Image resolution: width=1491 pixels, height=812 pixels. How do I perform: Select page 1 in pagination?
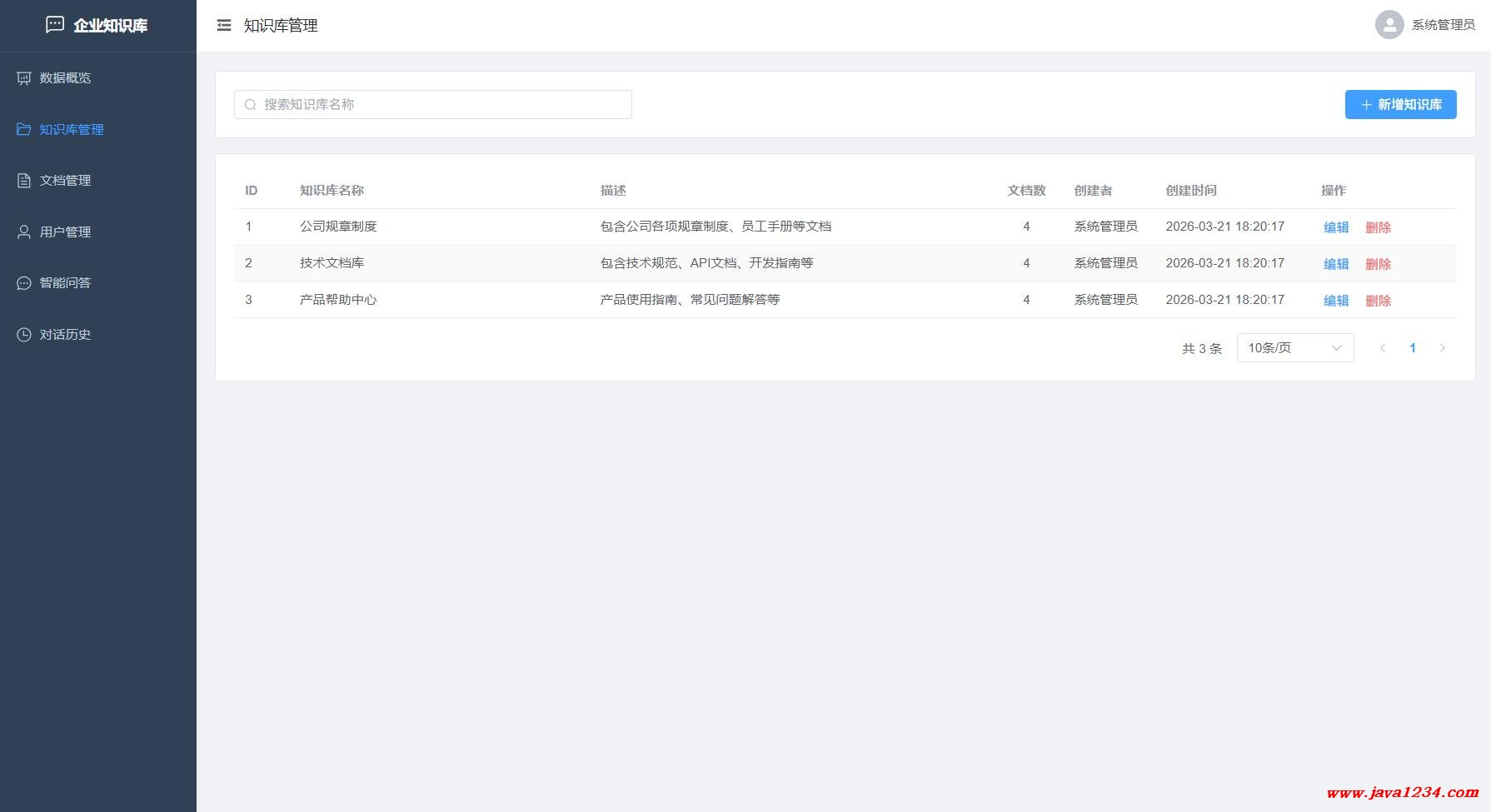(x=1413, y=348)
